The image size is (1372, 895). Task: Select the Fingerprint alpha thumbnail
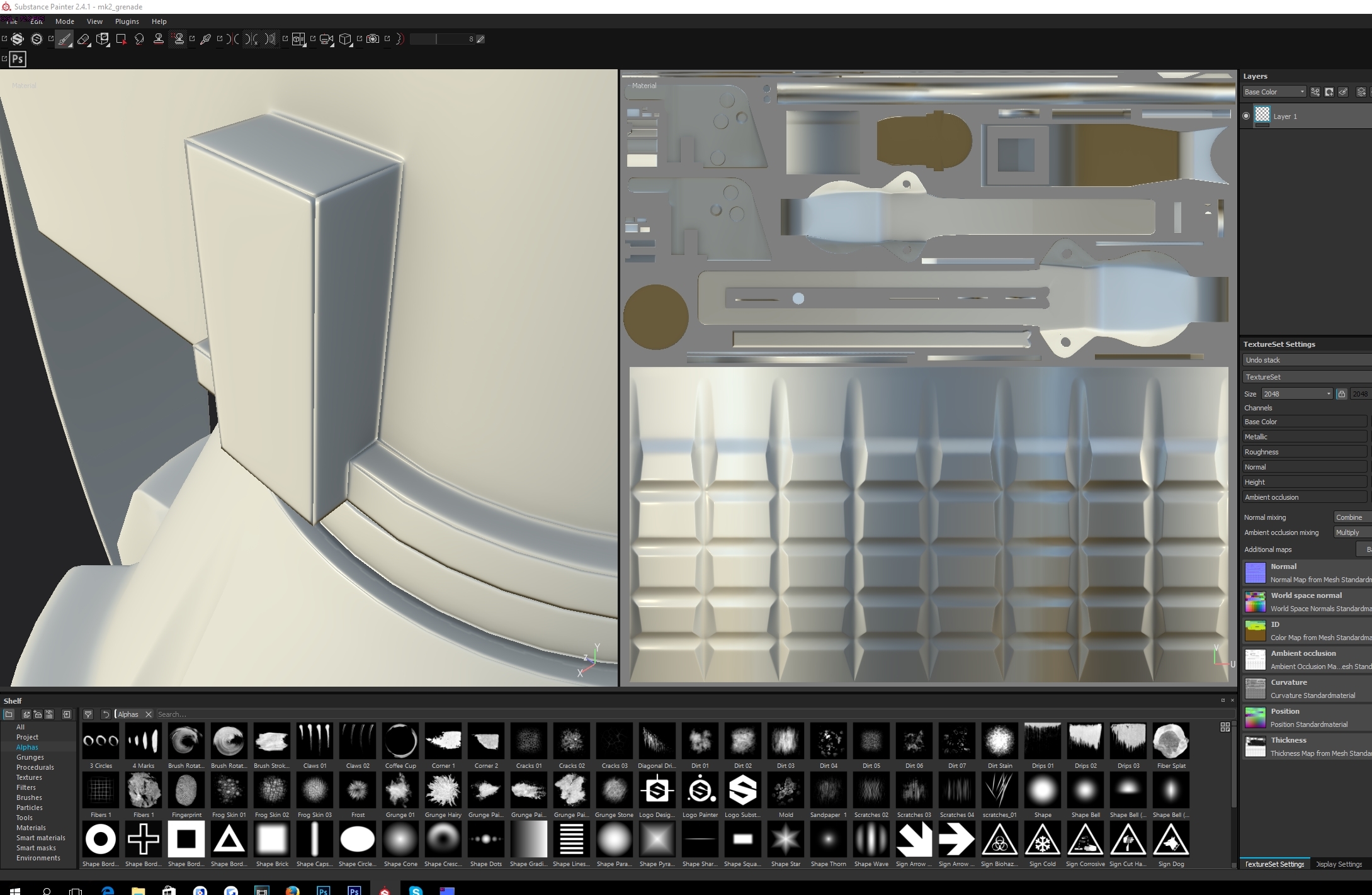186,791
